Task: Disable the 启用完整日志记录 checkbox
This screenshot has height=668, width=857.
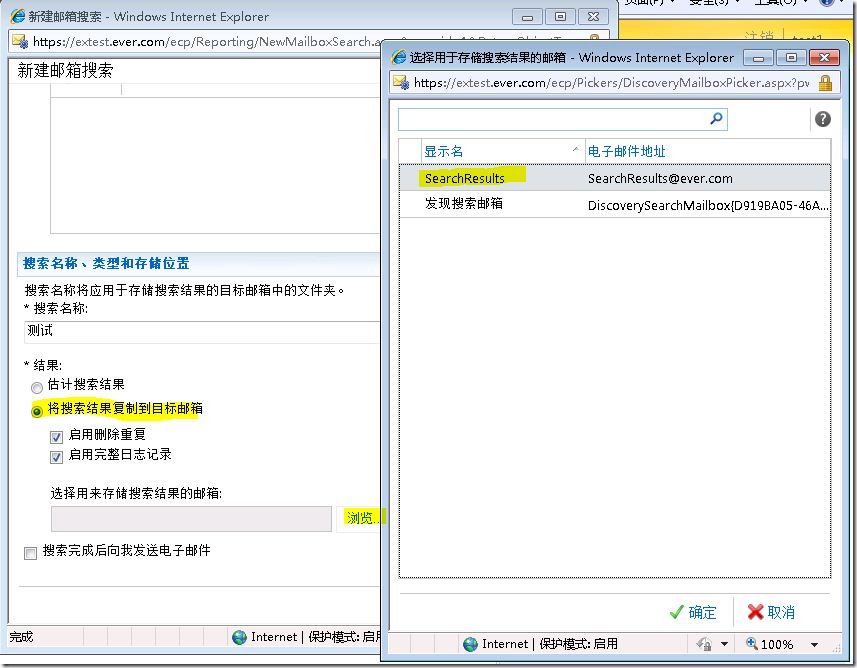Action: pos(57,456)
